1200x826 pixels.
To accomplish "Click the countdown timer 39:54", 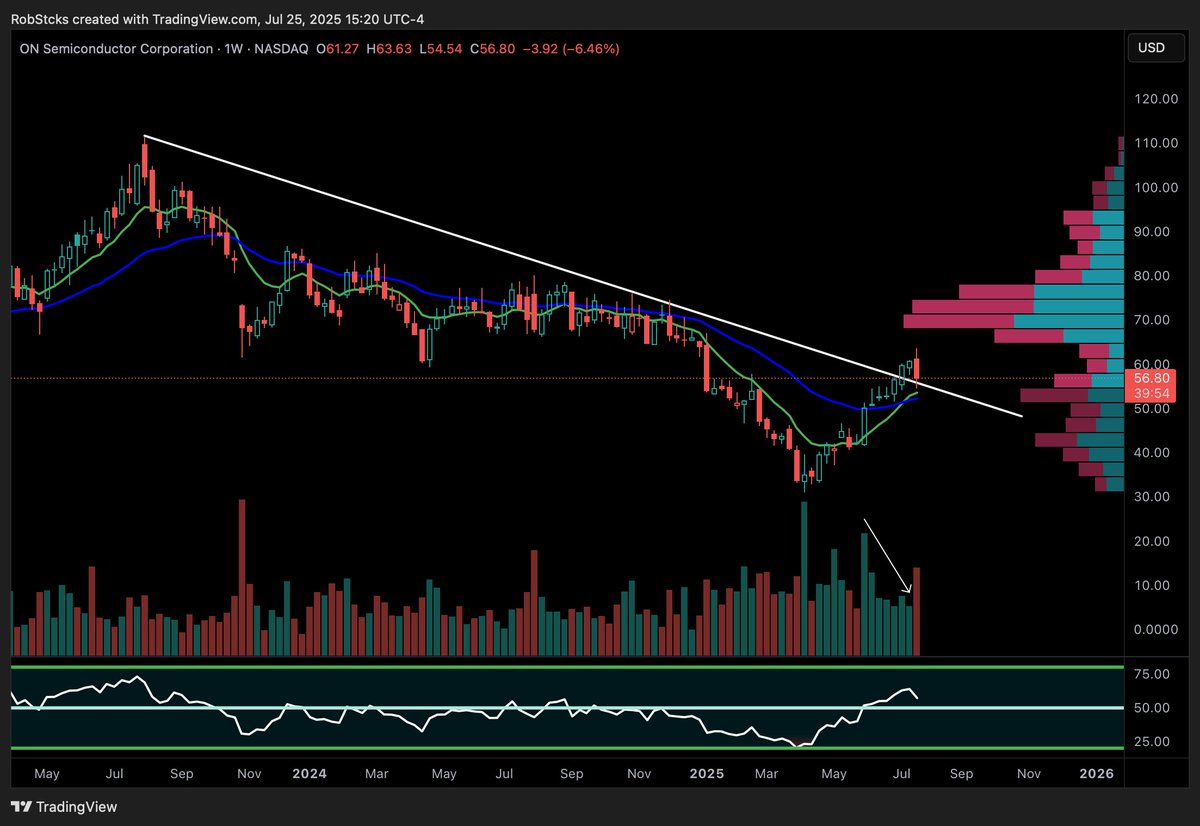I will click(x=1153, y=394).
